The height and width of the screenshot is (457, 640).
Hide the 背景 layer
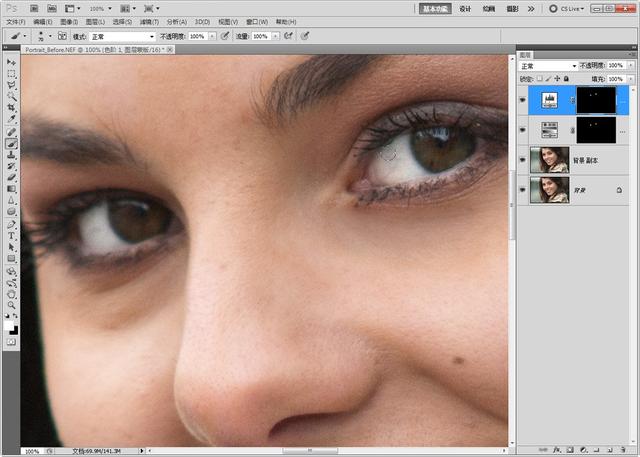point(523,190)
